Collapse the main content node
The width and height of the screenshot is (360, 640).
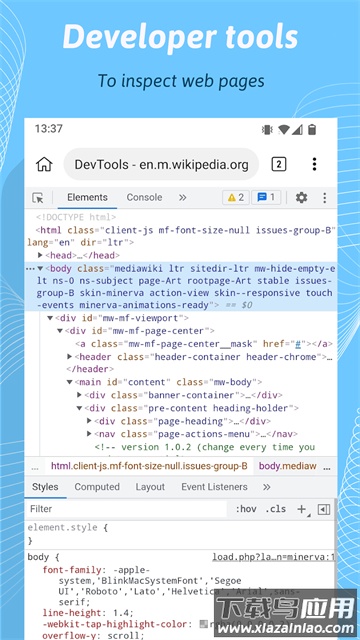coord(69,382)
